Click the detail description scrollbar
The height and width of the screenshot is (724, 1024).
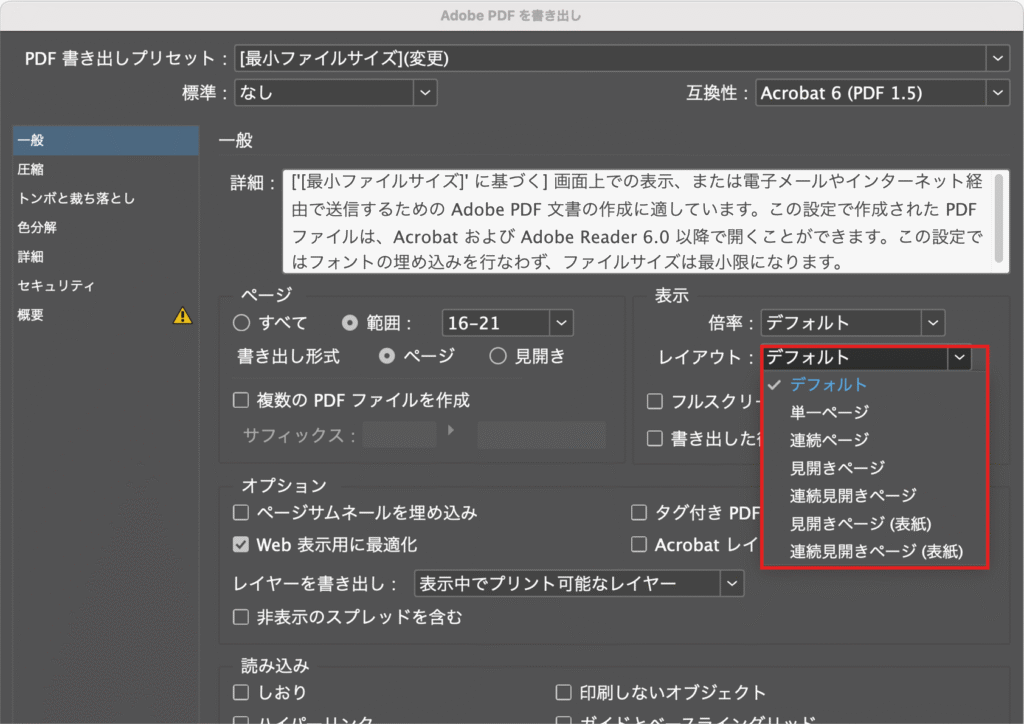coord(999,218)
